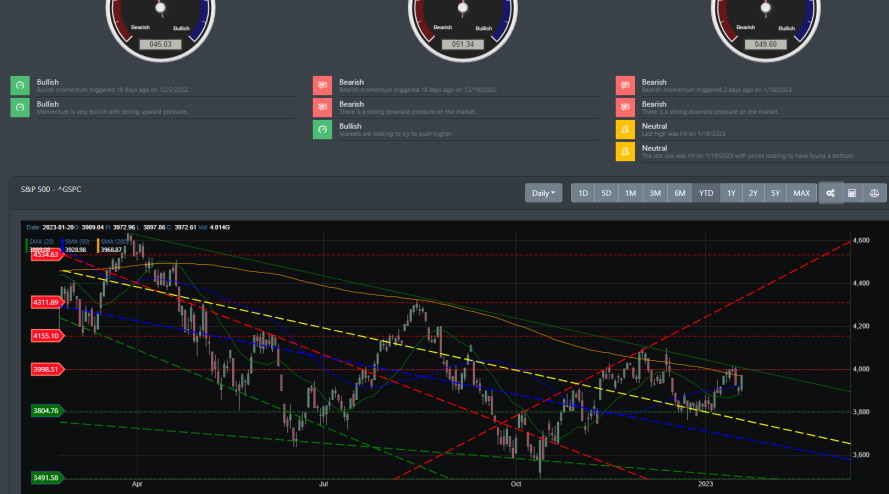
Task: Click red Bearish pressure icon under 051.34 gauge
Action: [322, 107]
